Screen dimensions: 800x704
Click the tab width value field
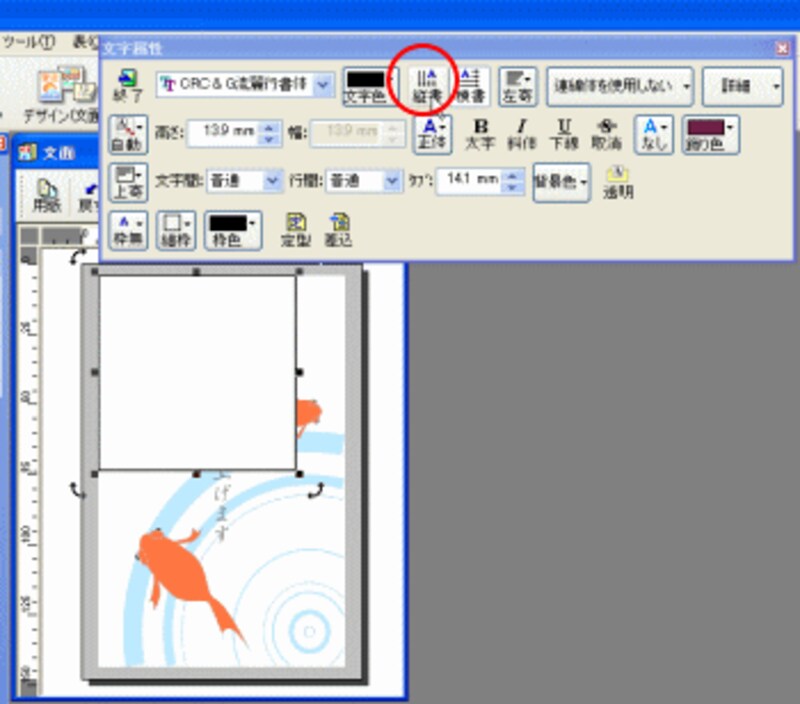click(x=469, y=181)
